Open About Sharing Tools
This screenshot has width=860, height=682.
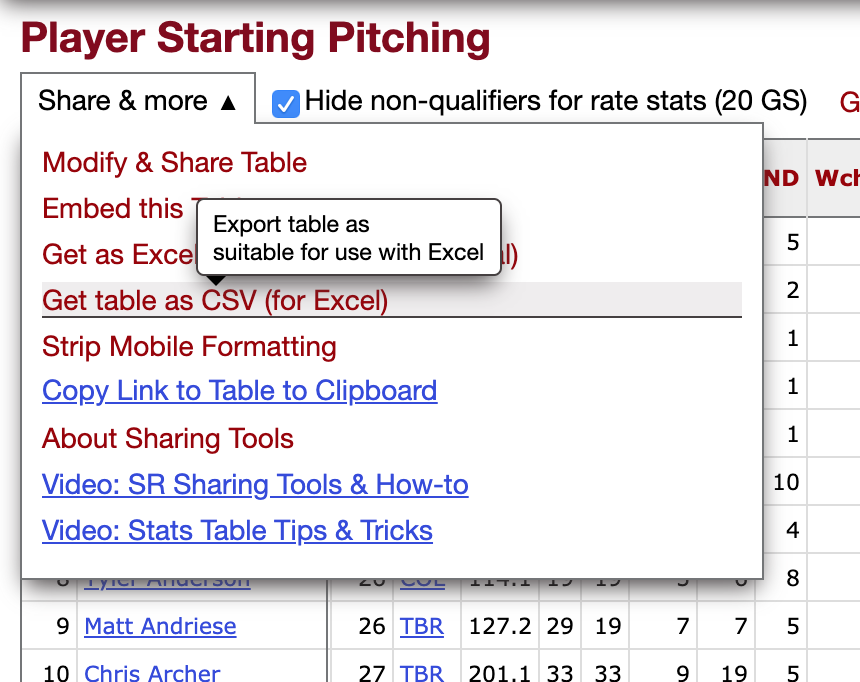168,438
